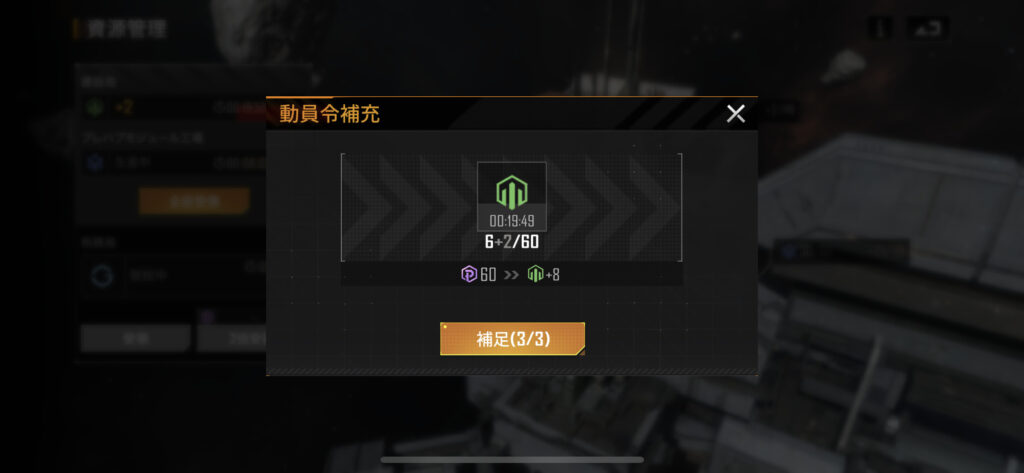
Task: Tap the iOS home indicator bar
Action: [x=512, y=460]
